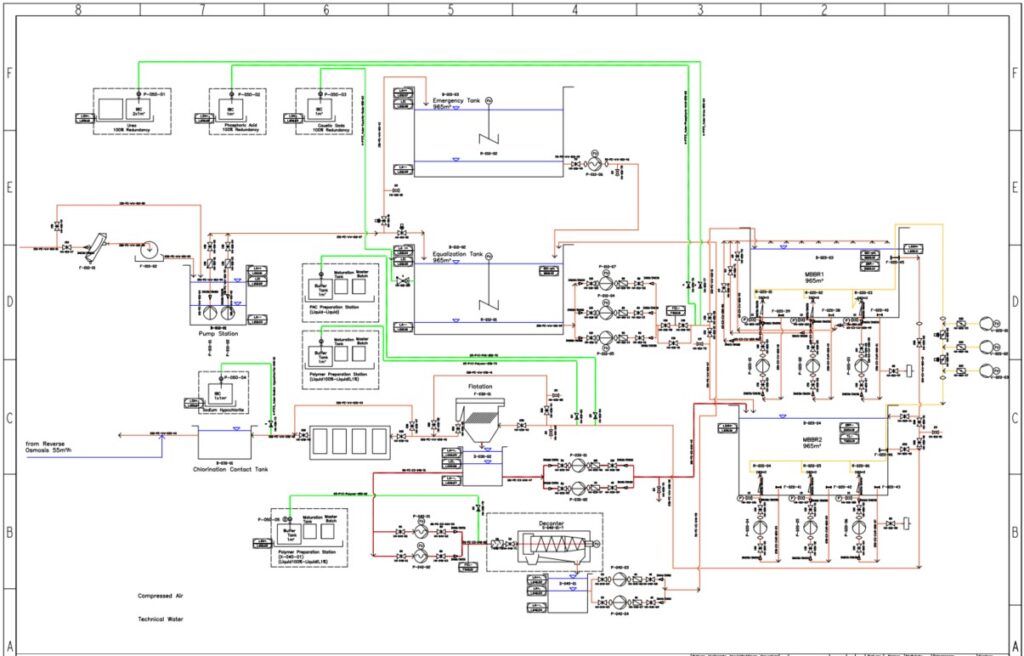This screenshot has width=1024, height=656.
Task: Select the "from Reverse Osmosis" inlet text
Action: 66,447
